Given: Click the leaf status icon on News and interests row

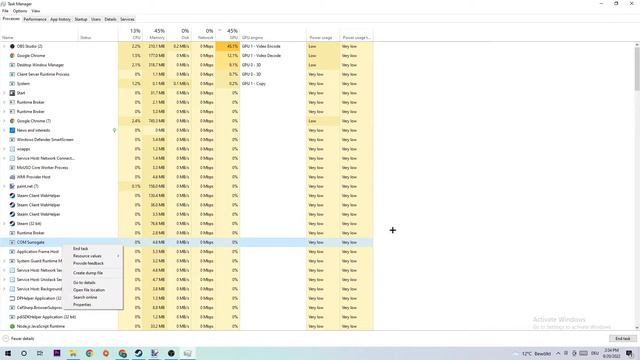Looking at the screenshot, I should [x=114, y=130].
